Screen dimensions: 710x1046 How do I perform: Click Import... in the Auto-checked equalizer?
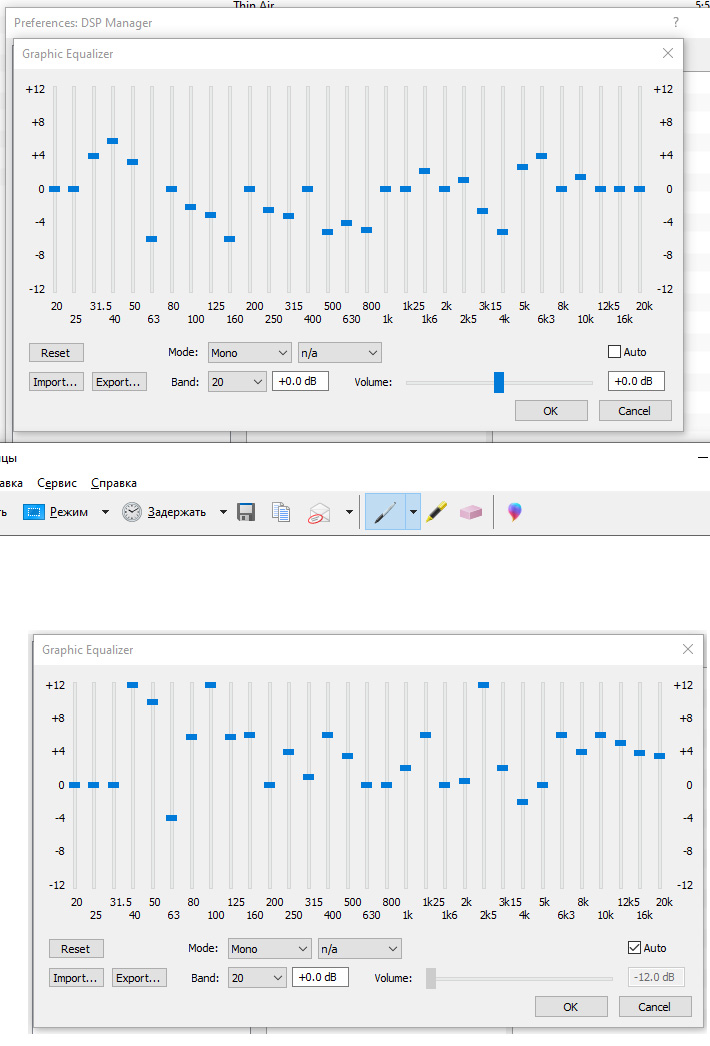(x=76, y=977)
